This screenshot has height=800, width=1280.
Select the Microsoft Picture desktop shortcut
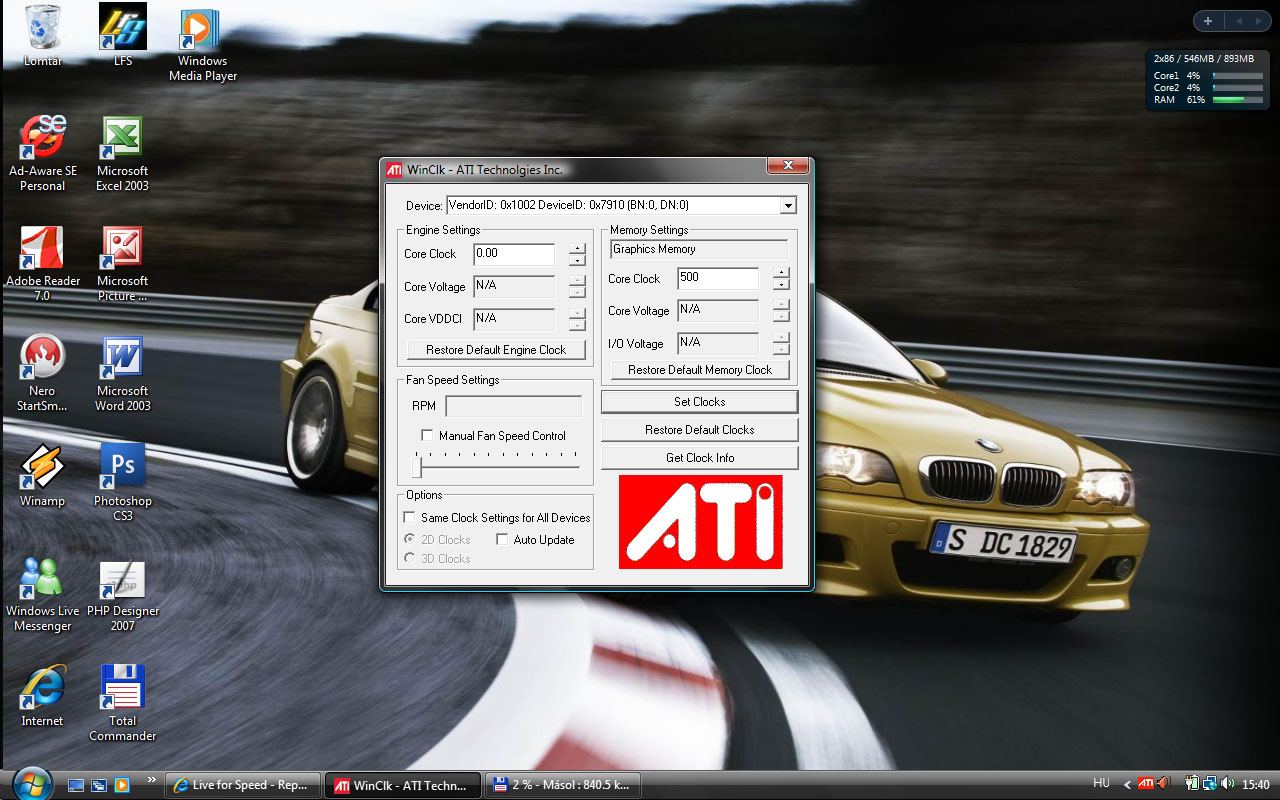coord(123,263)
